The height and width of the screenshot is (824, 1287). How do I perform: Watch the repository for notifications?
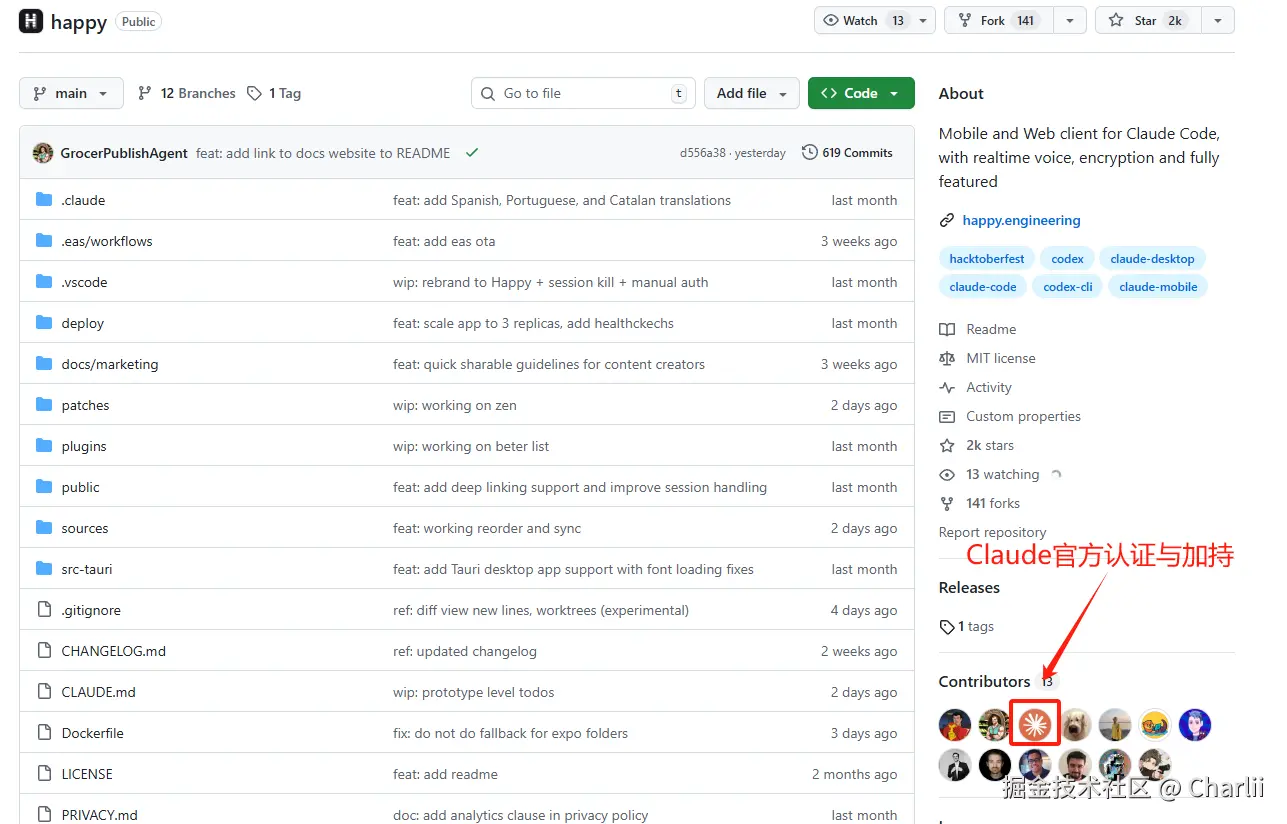pyautogui.click(x=863, y=20)
